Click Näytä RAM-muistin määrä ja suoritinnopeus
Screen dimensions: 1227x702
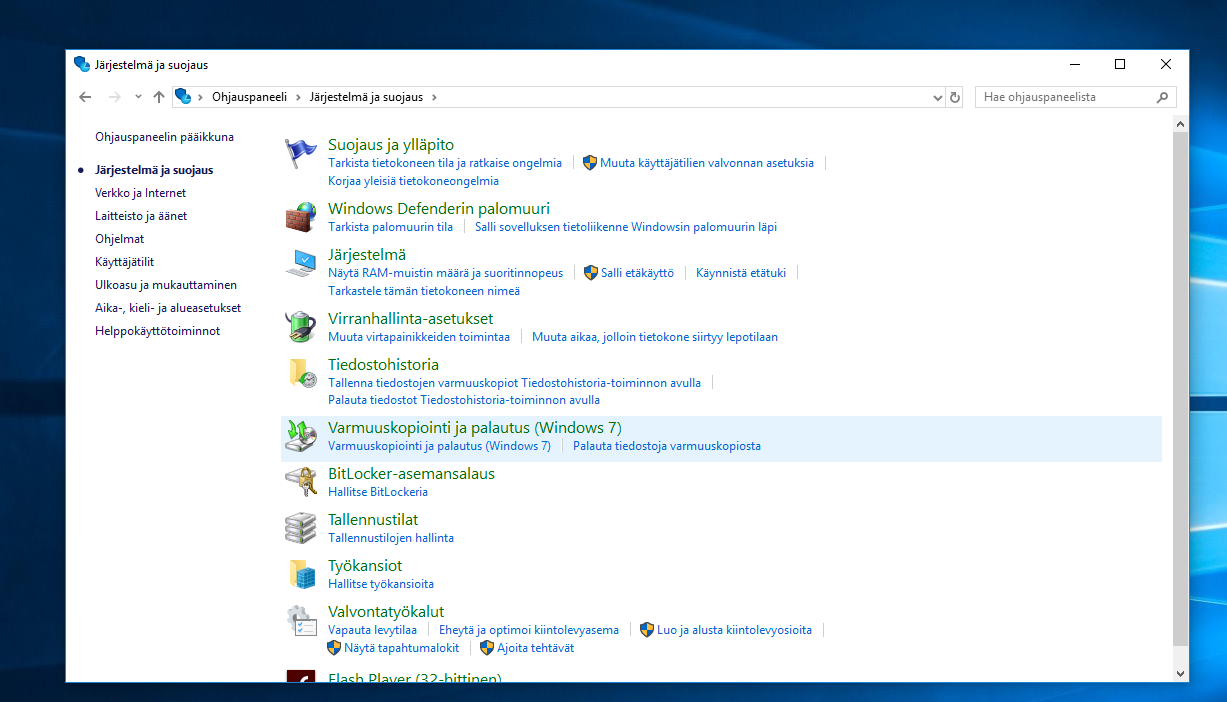click(x=445, y=273)
